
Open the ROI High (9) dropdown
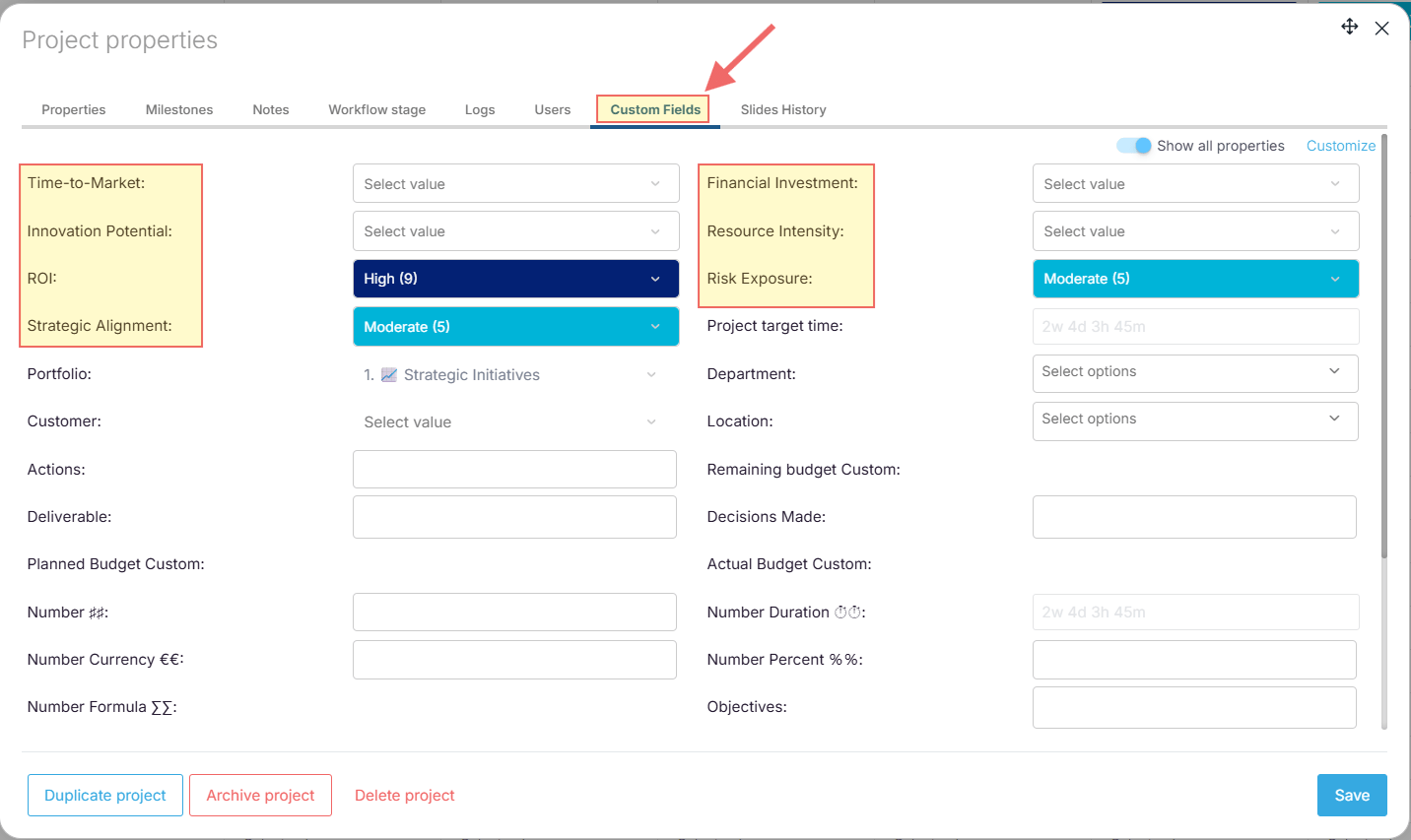click(x=515, y=279)
